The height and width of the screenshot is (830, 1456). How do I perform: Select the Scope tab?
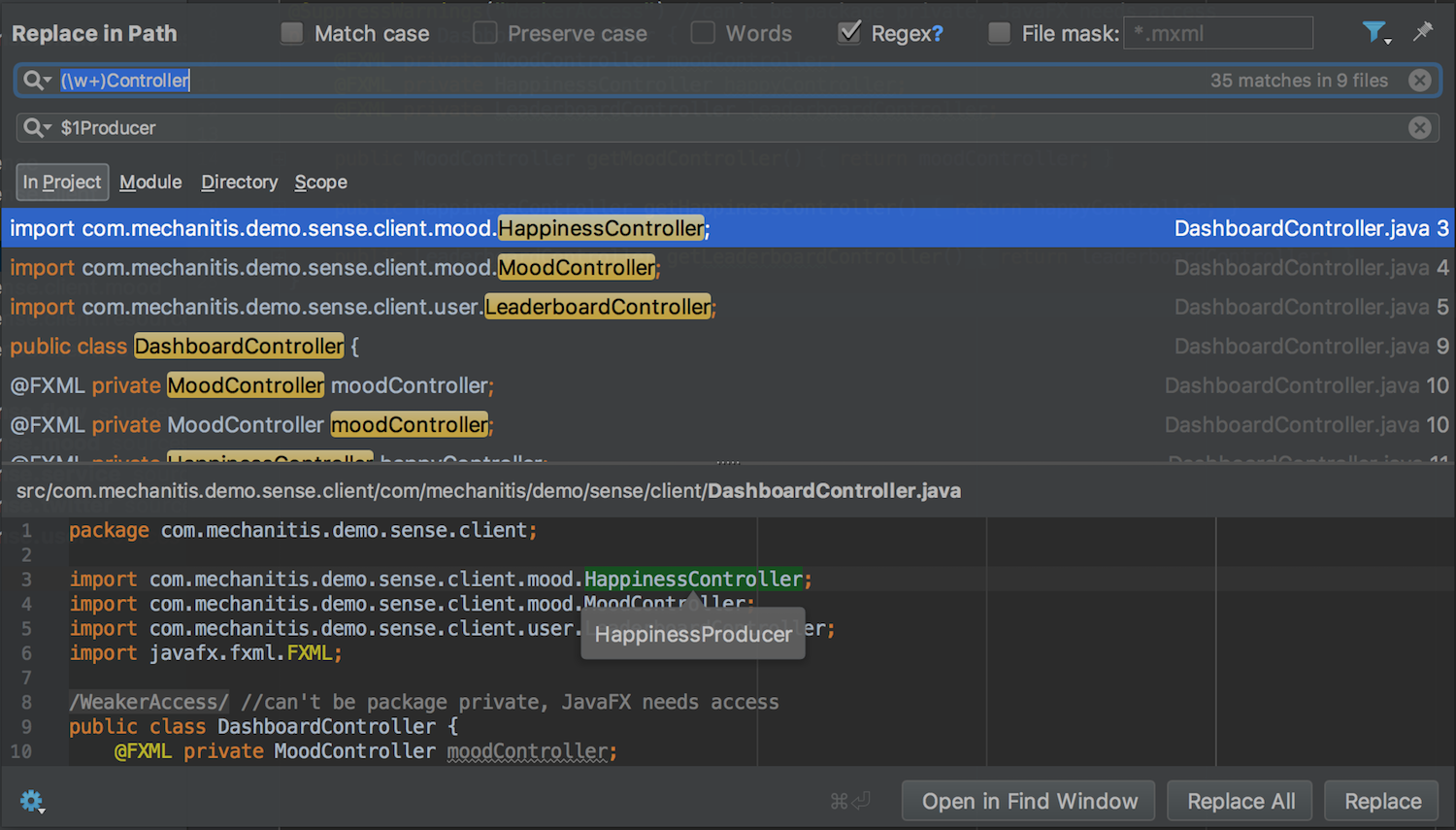click(x=320, y=182)
